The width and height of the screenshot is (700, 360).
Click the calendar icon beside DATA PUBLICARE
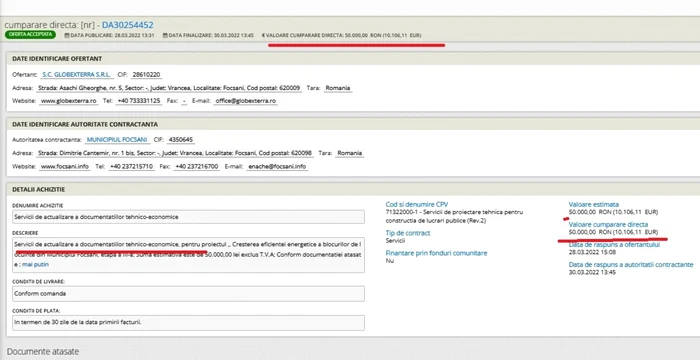(x=67, y=35)
